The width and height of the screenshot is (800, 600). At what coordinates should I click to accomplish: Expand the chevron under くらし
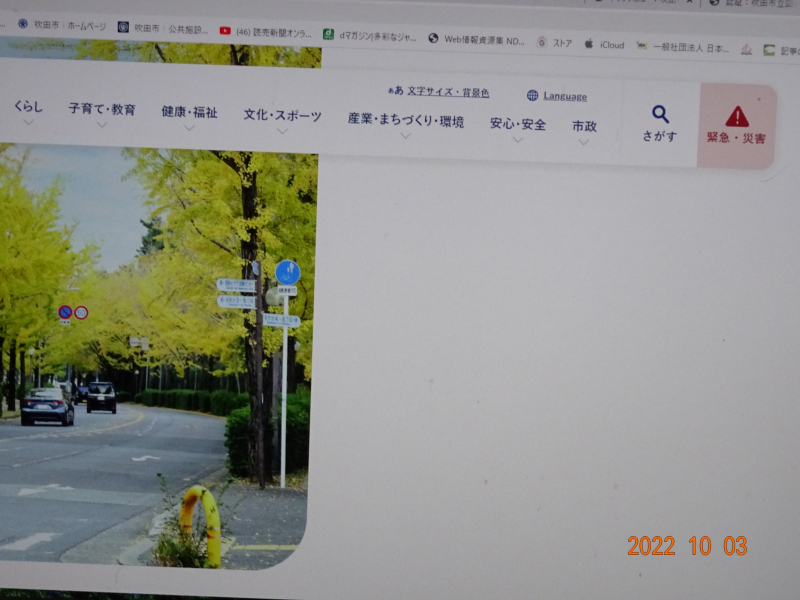29,122
